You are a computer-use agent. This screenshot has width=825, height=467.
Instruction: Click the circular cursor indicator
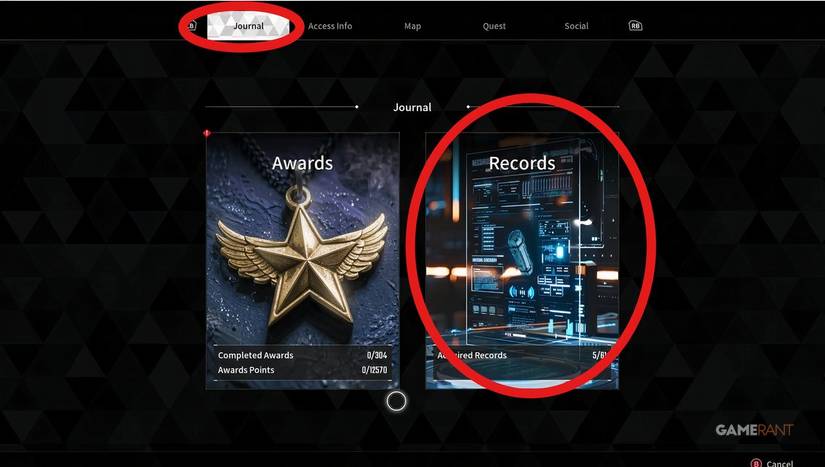(396, 401)
